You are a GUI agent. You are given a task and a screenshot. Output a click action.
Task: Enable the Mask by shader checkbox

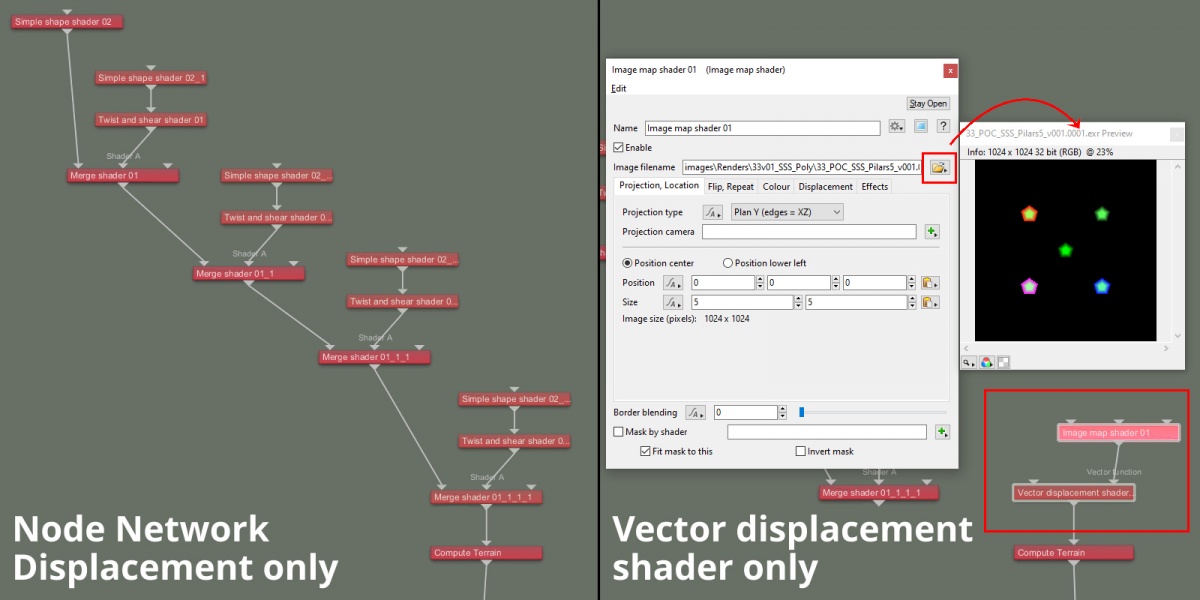tap(617, 431)
